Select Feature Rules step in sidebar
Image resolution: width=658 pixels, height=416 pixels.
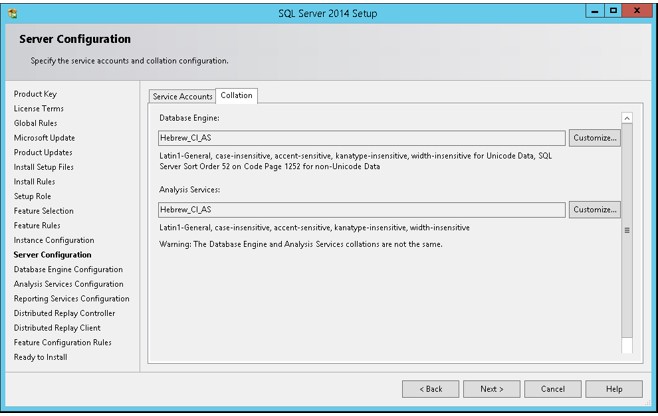(37, 225)
